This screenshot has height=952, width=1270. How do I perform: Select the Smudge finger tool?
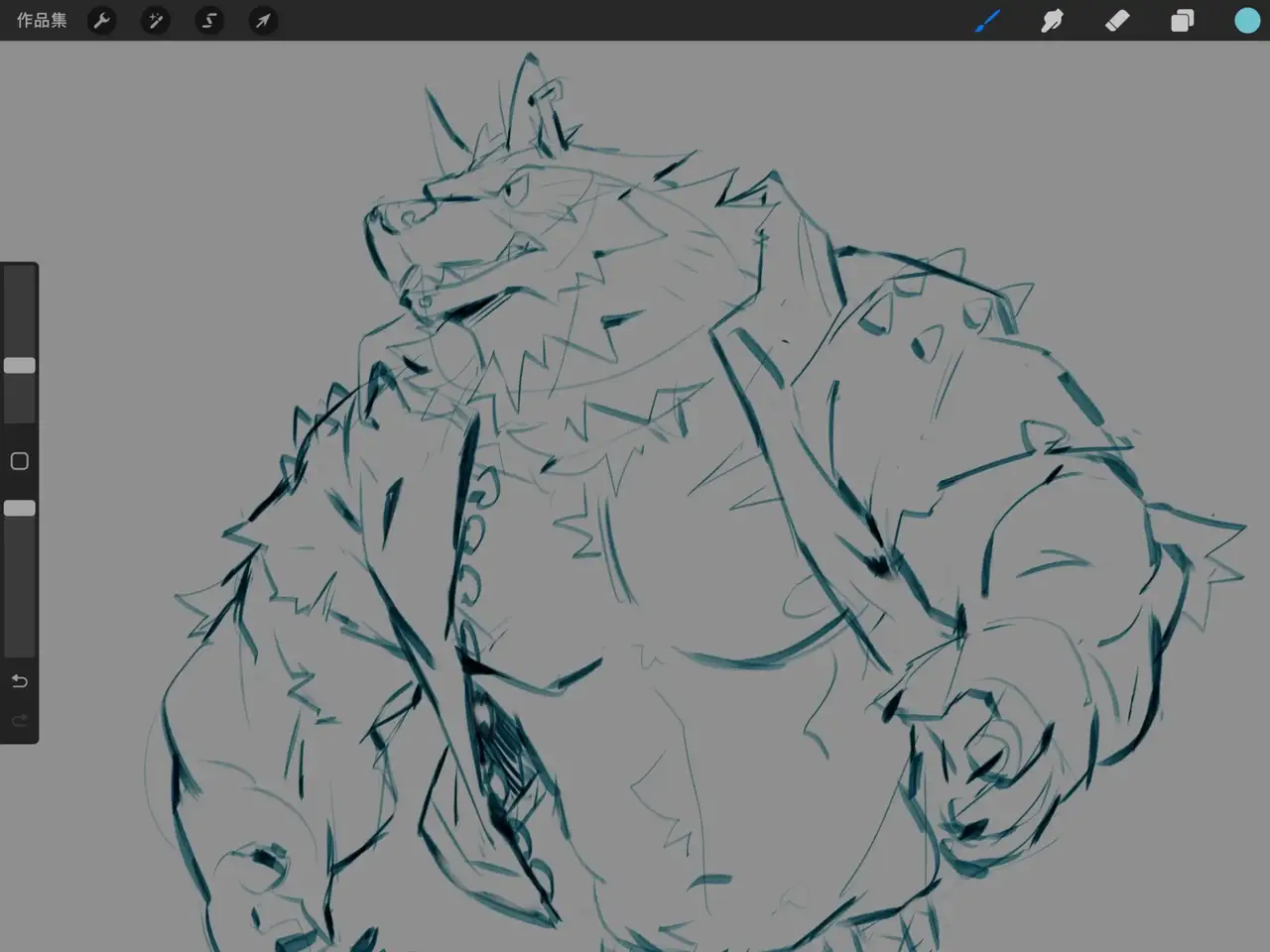tap(1052, 20)
